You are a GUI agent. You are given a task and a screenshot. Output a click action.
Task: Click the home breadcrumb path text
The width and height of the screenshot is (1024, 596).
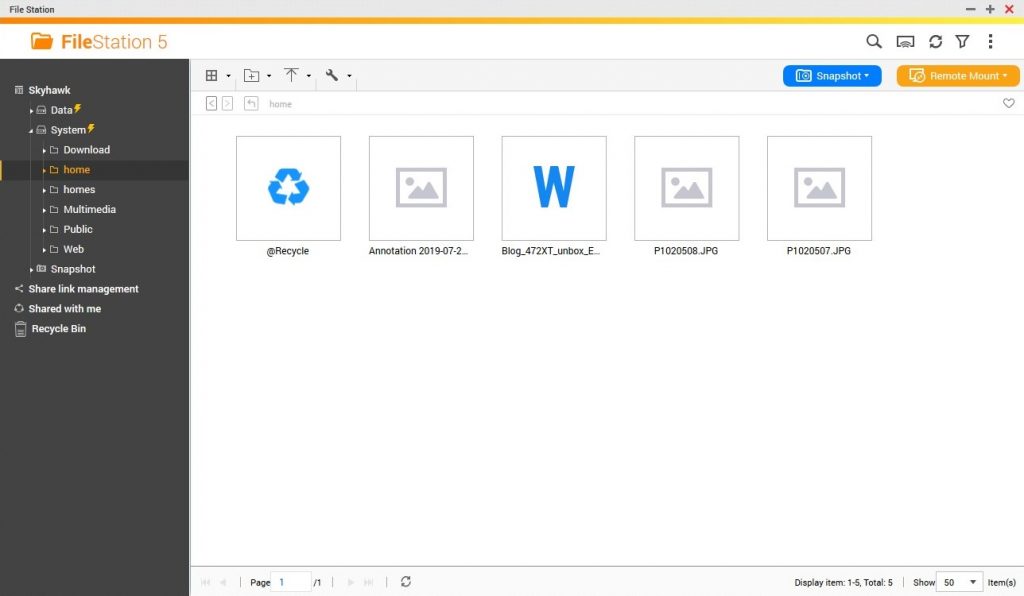pos(280,104)
